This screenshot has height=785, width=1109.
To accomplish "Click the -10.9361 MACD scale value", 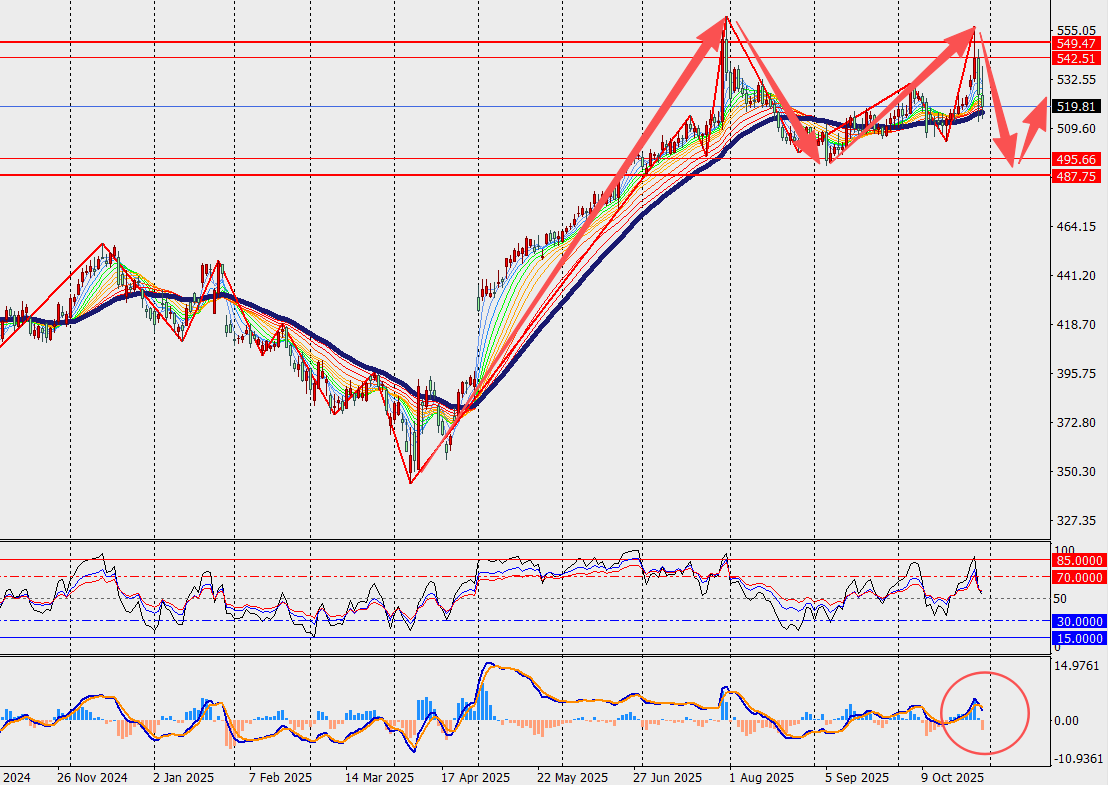I will [x=1077, y=759].
